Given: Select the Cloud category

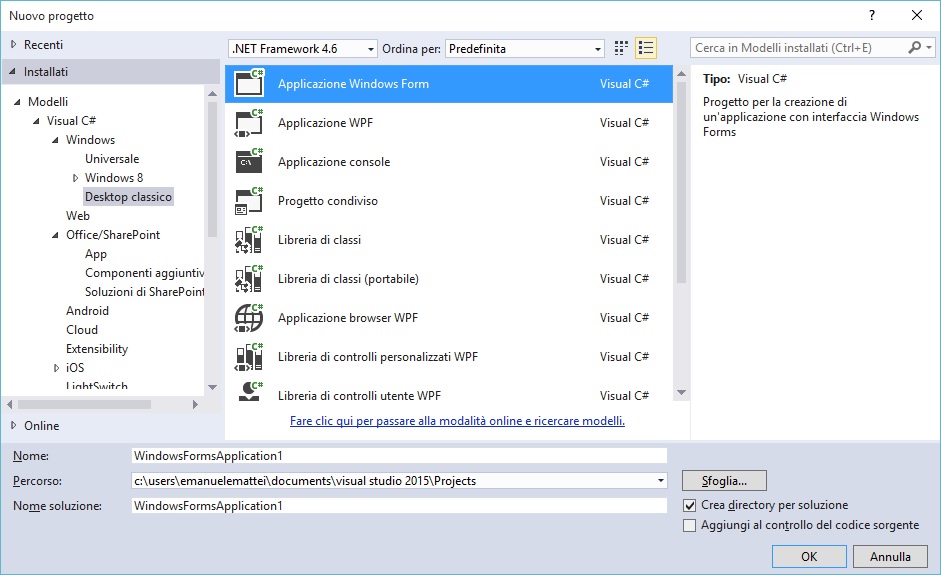Looking at the screenshot, I should coord(82,330).
